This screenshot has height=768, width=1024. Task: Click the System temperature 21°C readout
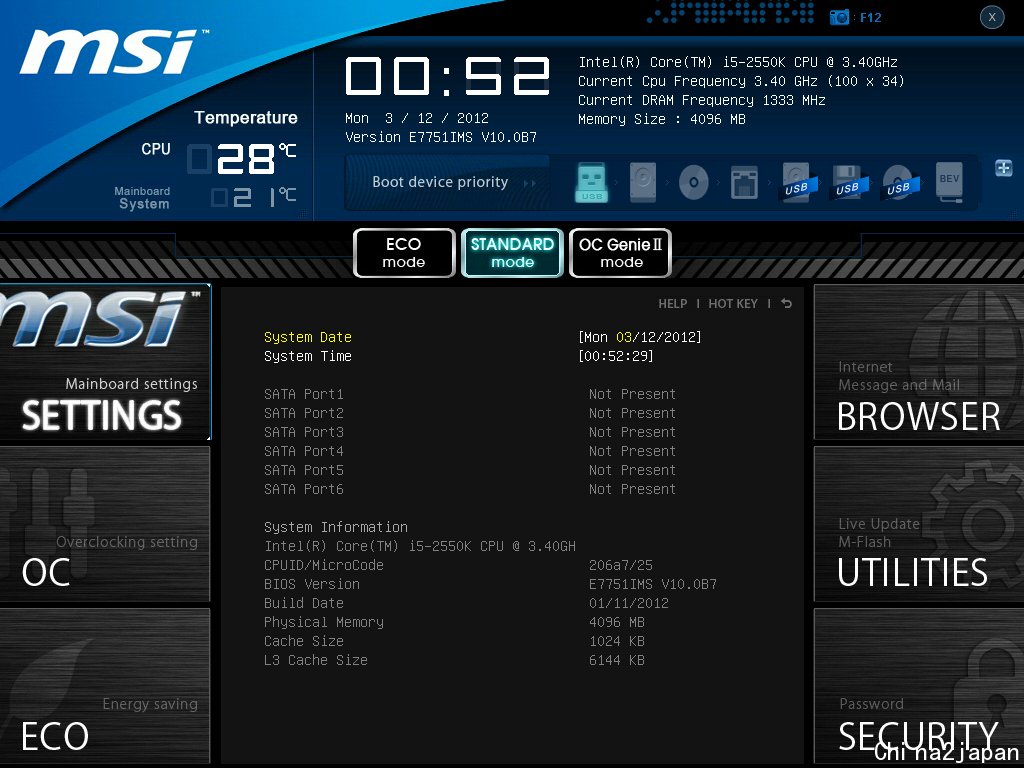pyautogui.click(x=253, y=197)
